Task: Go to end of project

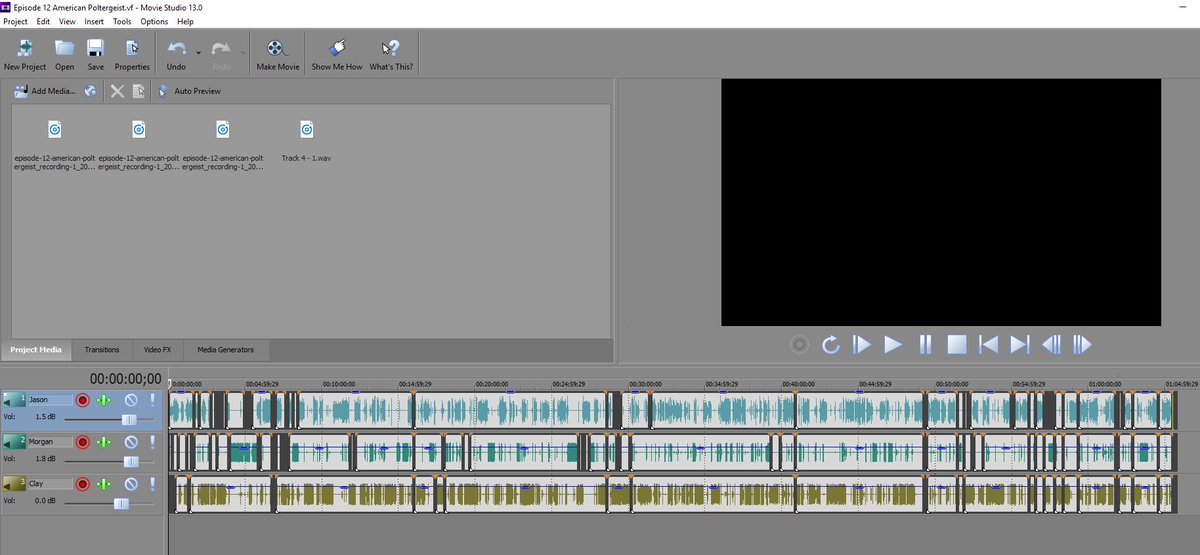Action: coord(1020,345)
